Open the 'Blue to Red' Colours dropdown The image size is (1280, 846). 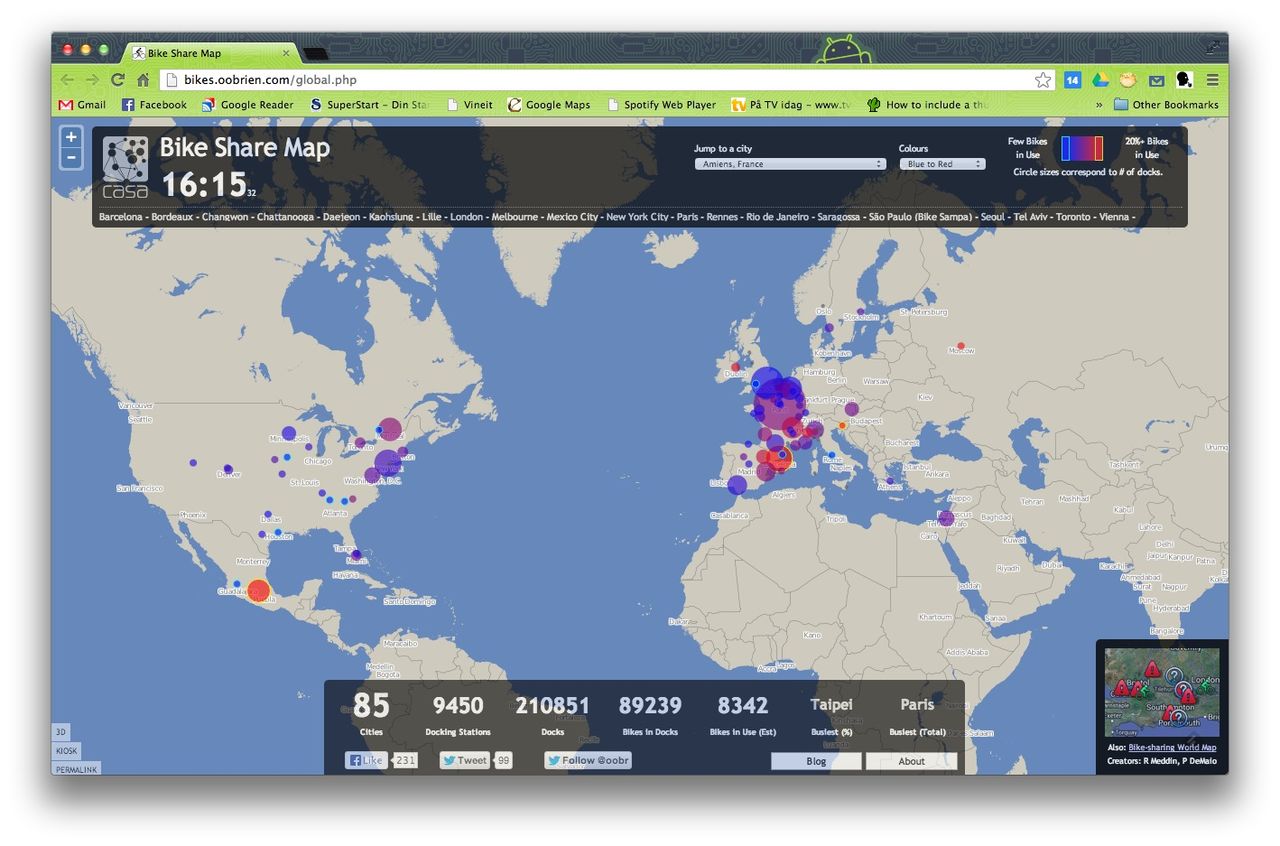(x=941, y=163)
